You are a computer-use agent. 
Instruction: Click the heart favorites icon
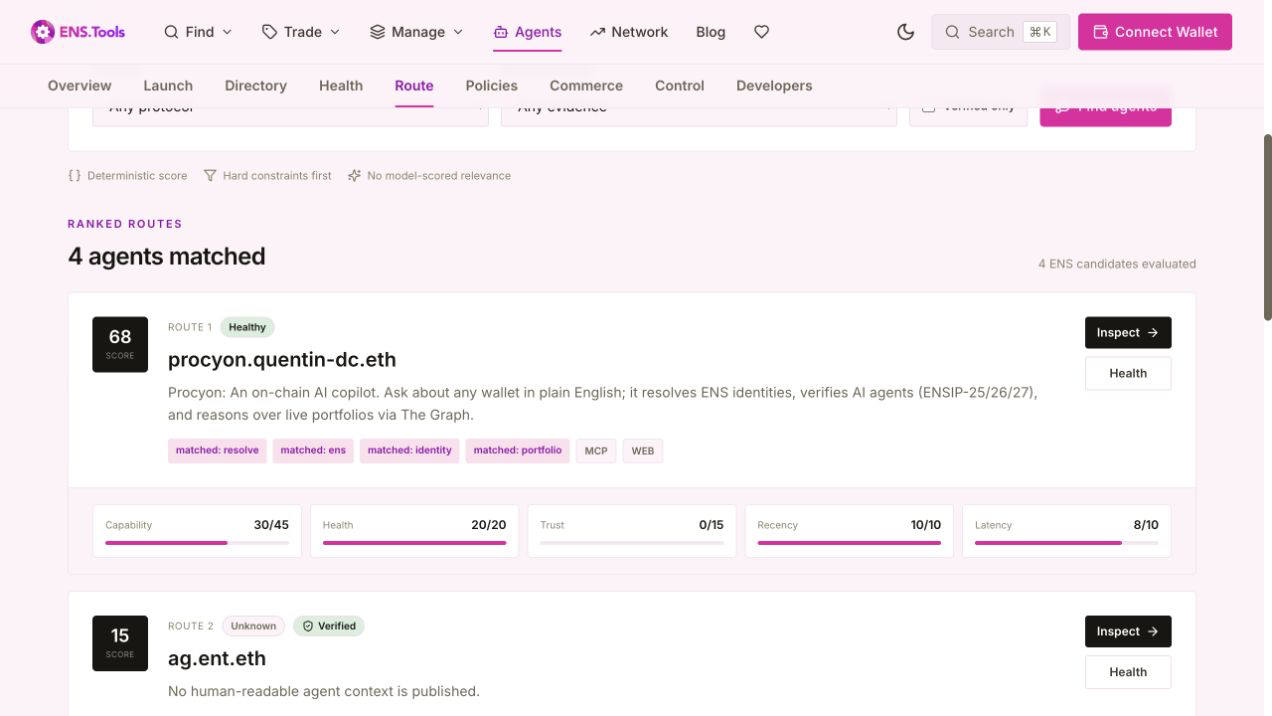pos(761,32)
